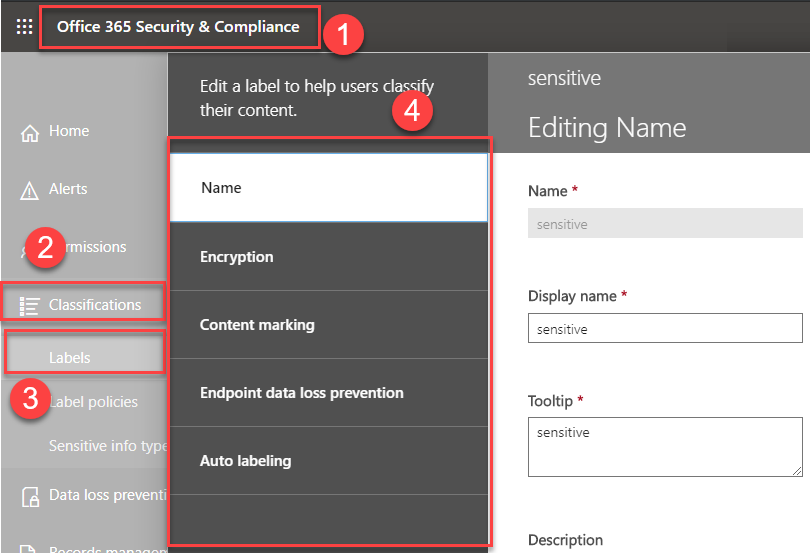Click the greyed-out Name field

point(664,224)
